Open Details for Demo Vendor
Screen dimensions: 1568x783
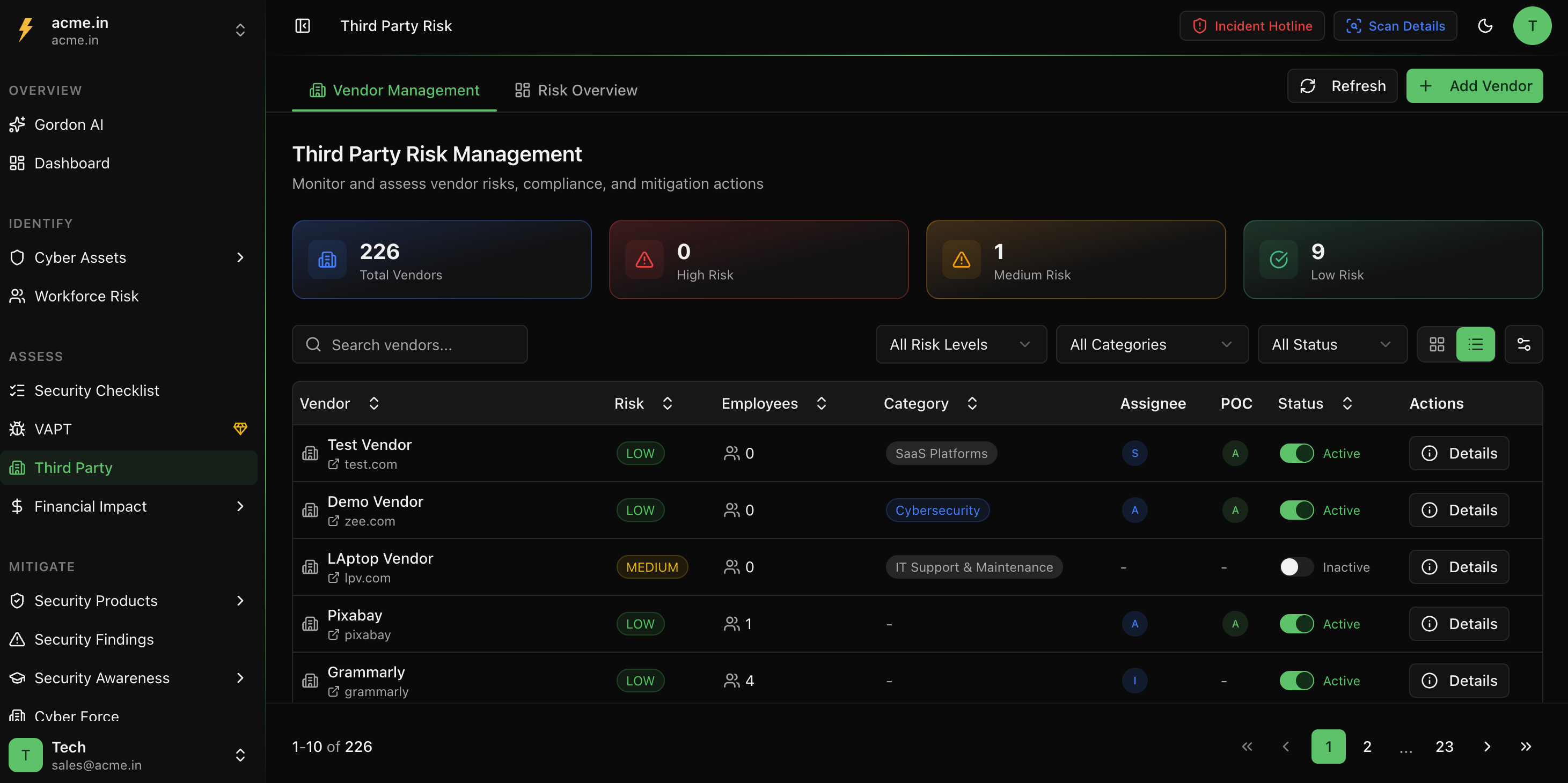pos(1459,511)
